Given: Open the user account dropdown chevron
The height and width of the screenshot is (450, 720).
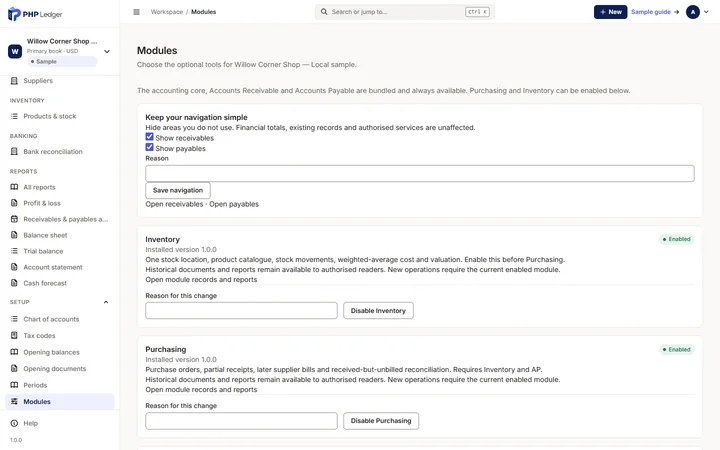Looking at the screenshot, I should (x=706, y=12).
